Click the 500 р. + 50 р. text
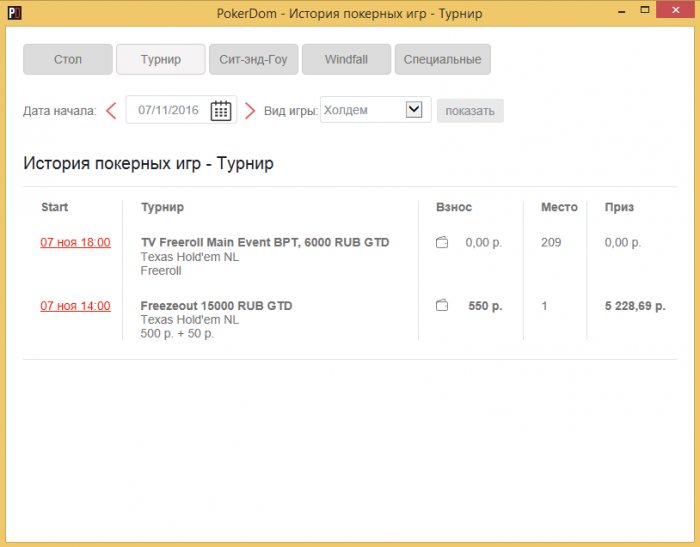 pyautogui.click(x=177, y=334)
